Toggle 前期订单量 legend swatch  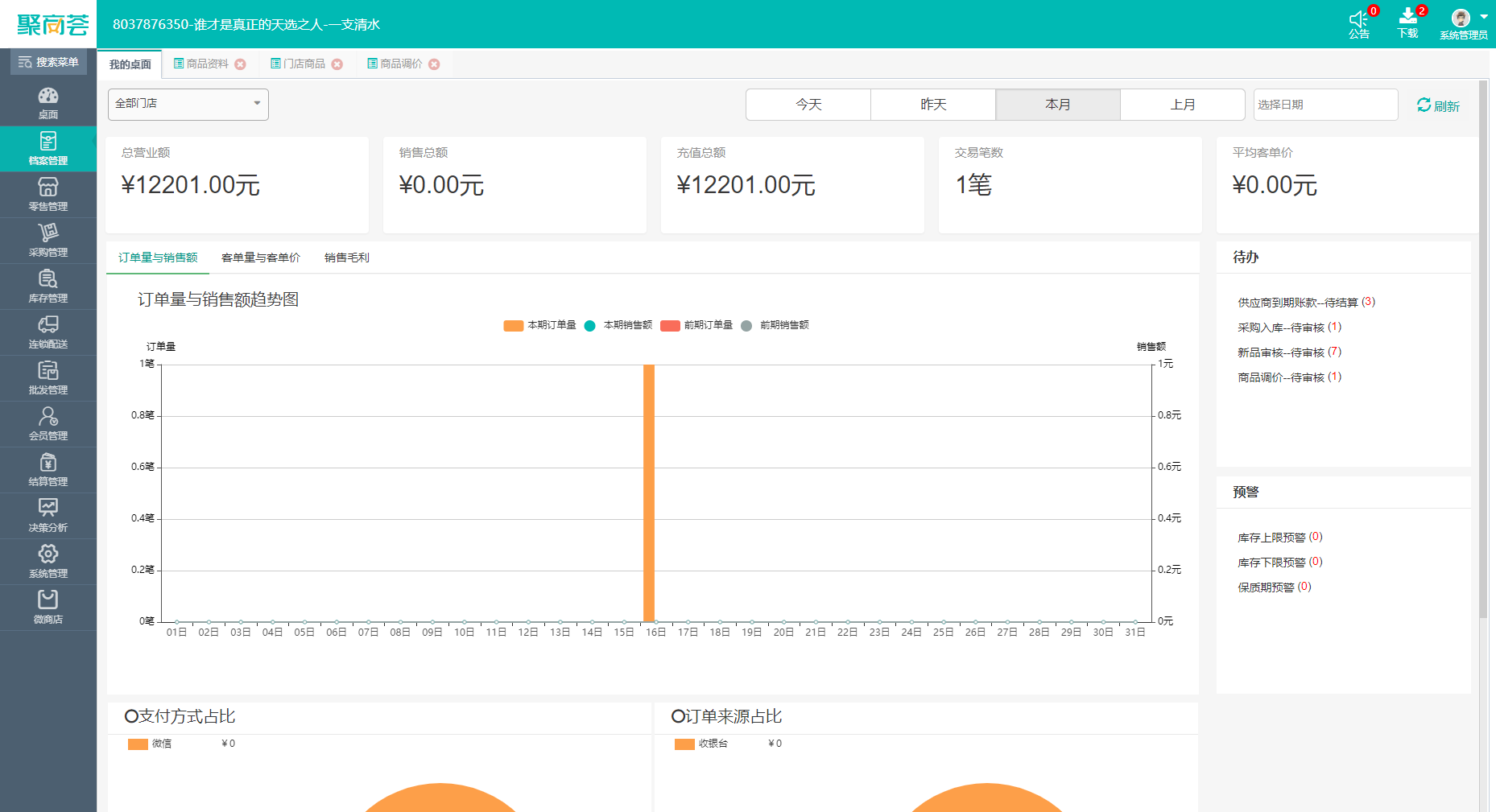pyautogui.click(x=670, y=326)
